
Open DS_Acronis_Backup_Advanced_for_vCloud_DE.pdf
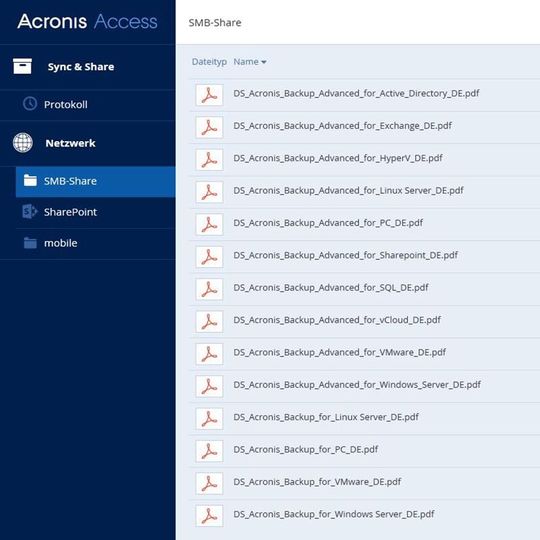pyautogui.click(x=337, y=320)
